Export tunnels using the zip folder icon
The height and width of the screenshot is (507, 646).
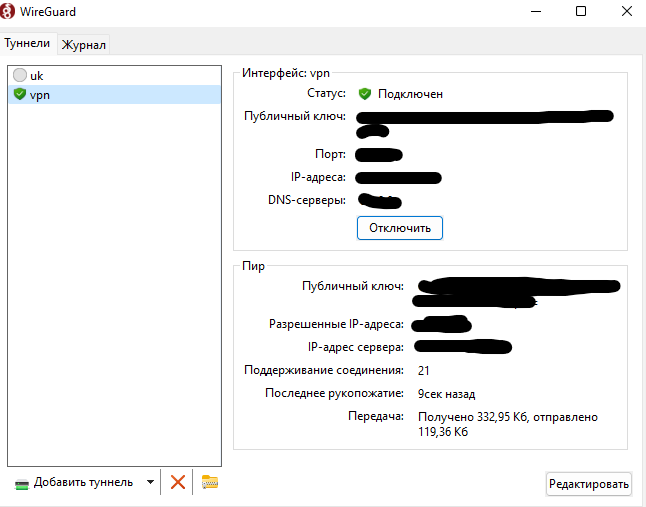tap(210, 482)
